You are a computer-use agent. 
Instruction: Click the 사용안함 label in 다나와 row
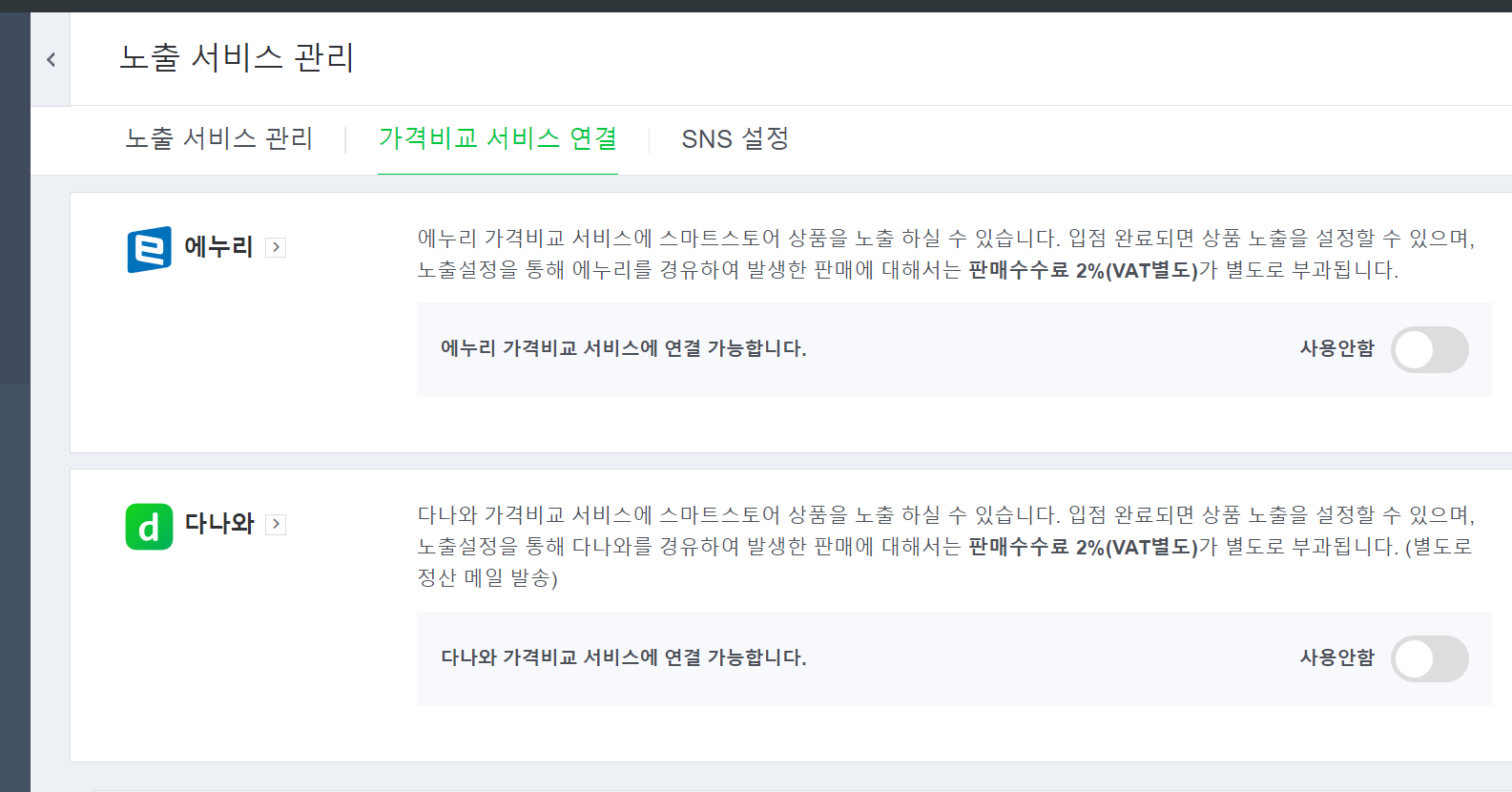1337,657
